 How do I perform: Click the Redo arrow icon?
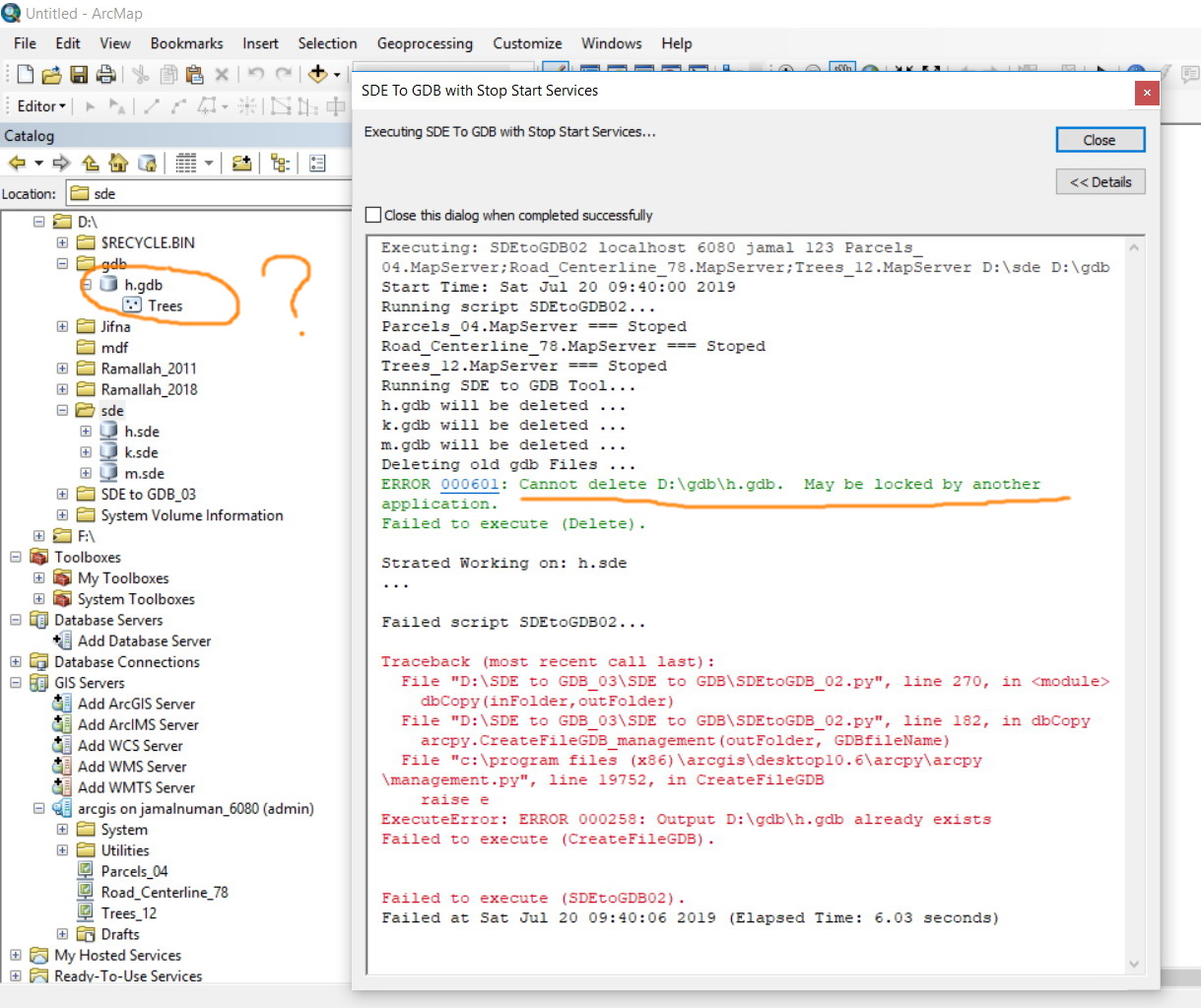coord(284,74)
